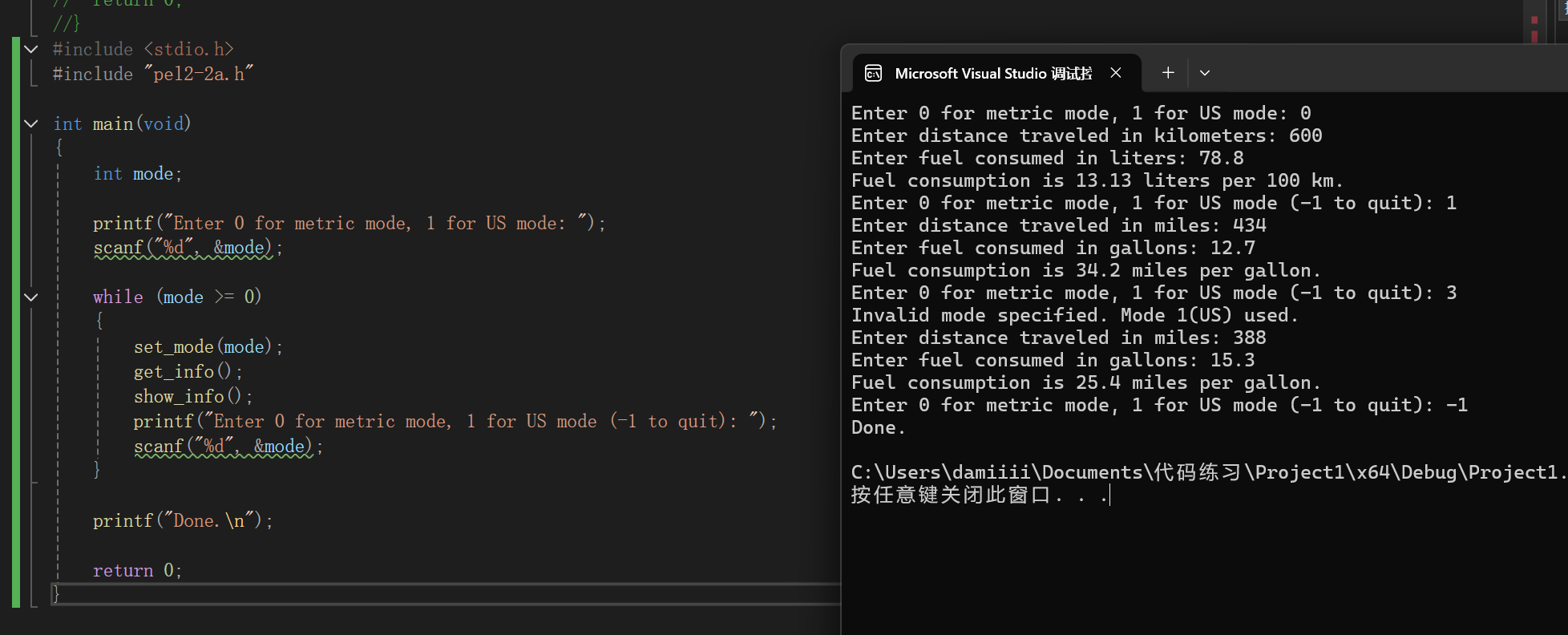1568x635 pixels.
Task: Open a new terminal tab with plus
Action: (x=1168, y=73)
